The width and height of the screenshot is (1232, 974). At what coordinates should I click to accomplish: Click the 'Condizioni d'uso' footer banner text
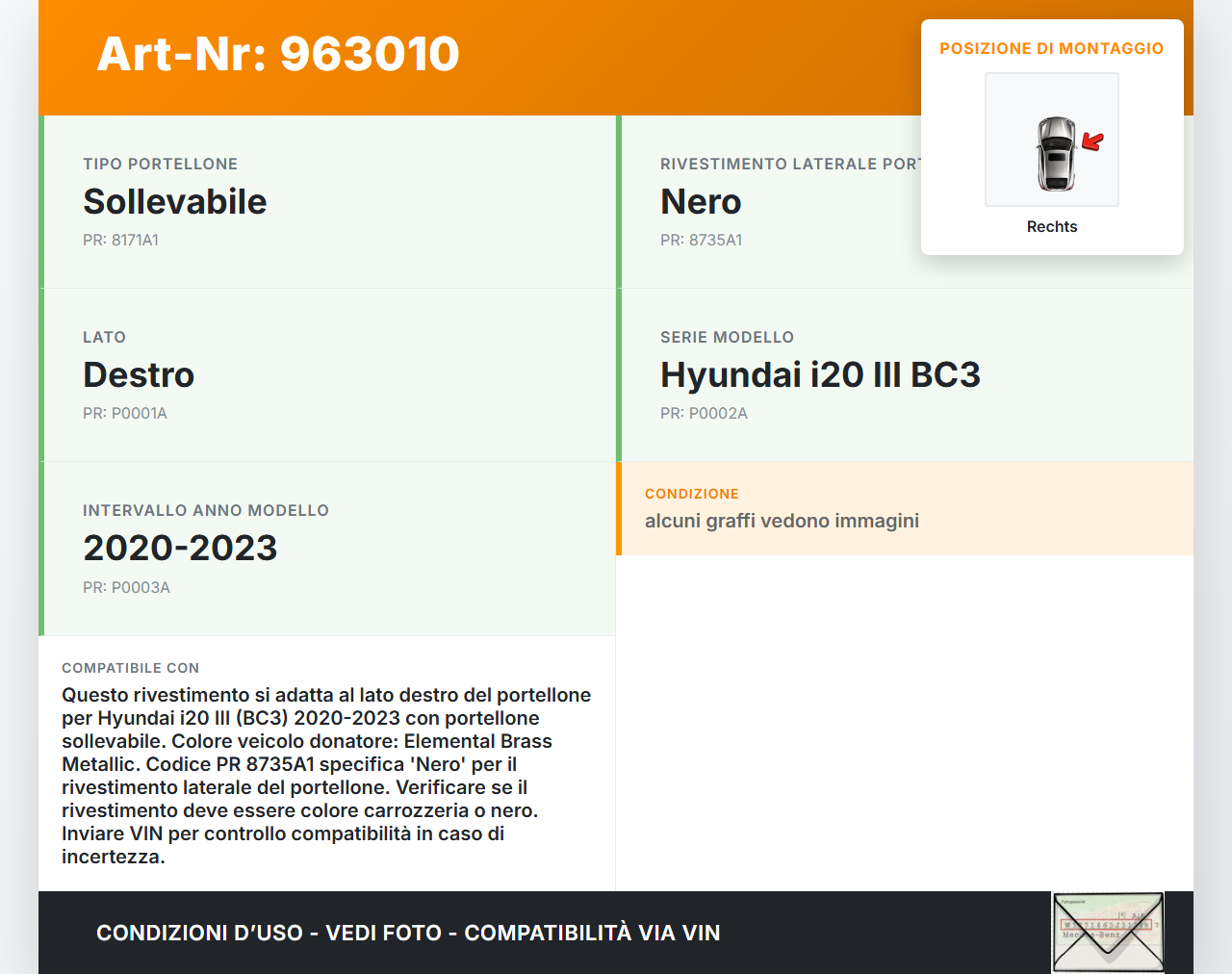408,933
